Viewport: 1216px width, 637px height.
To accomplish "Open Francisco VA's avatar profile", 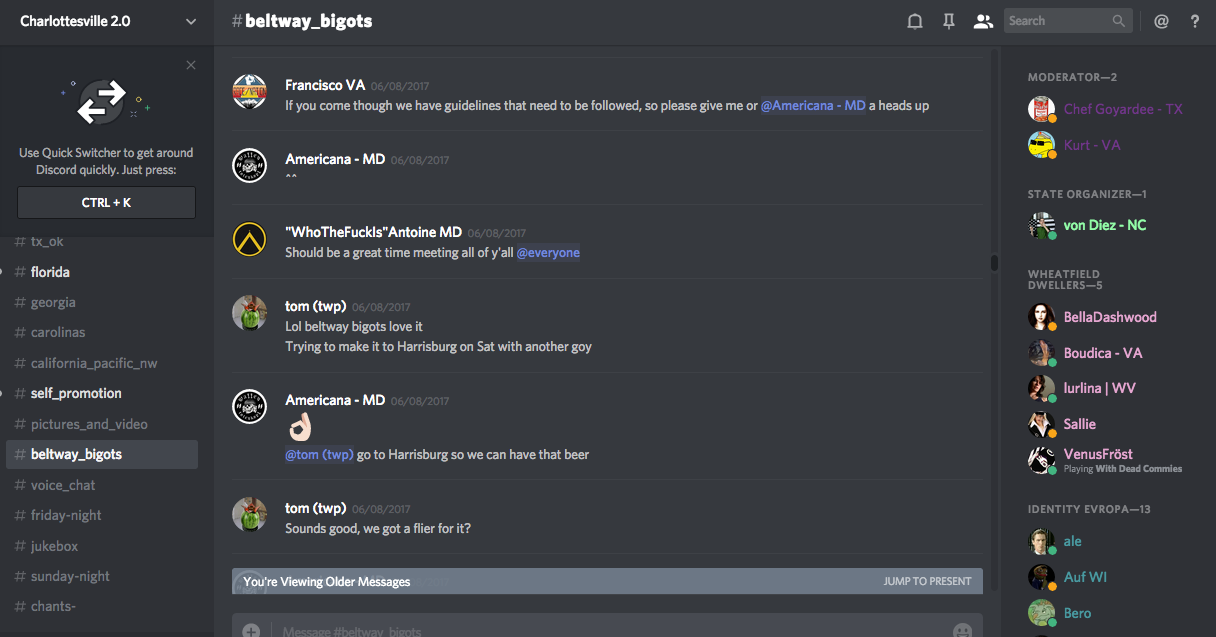I will click(x=249, y=91).
